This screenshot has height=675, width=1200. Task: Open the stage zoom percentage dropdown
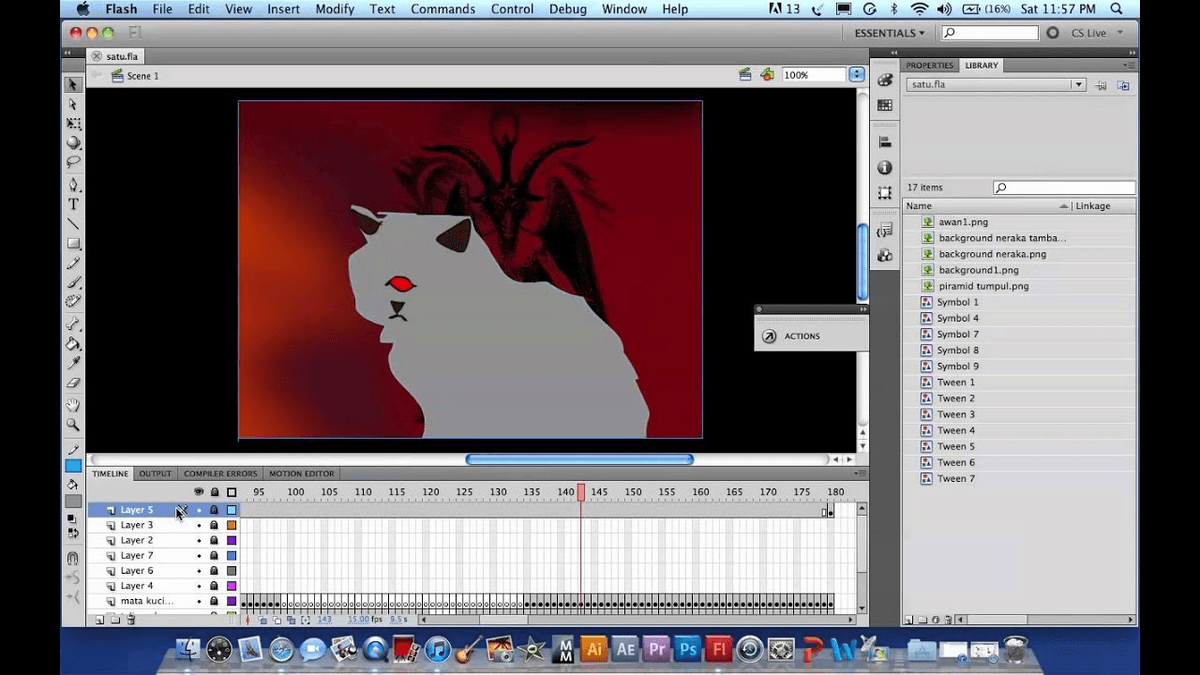click(x=856, y=75)
